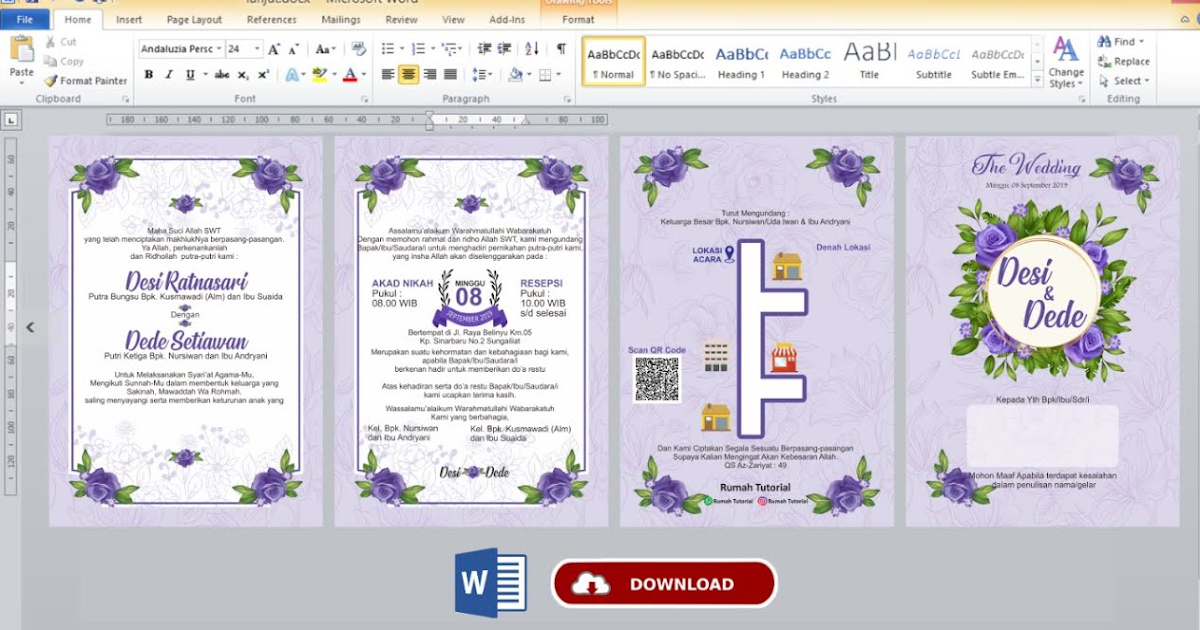
Task: Apply yellow text highlight color
Action: pyautogui.click(x=320, y=74)
